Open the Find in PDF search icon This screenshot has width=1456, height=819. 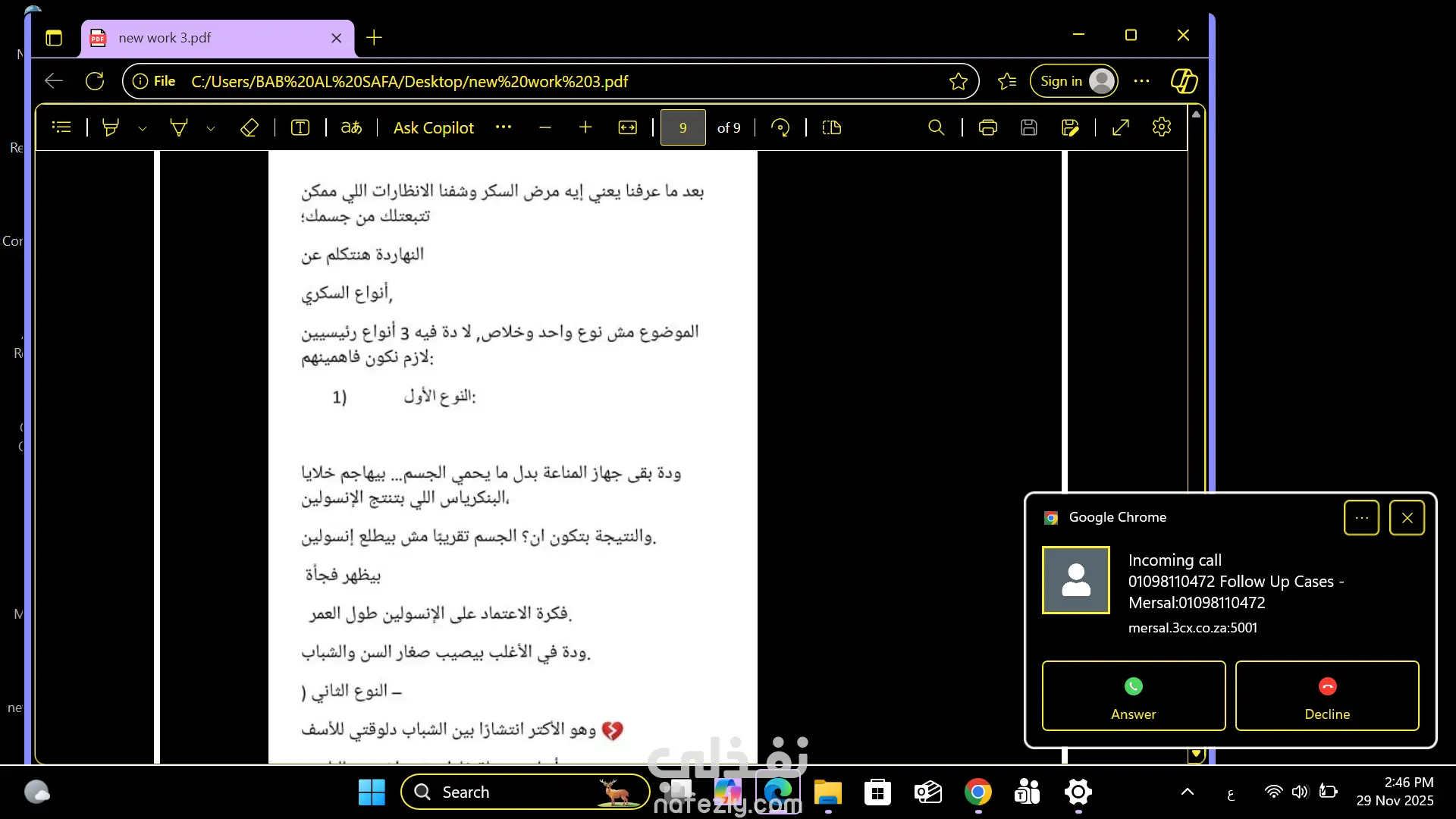pos(937,127)
